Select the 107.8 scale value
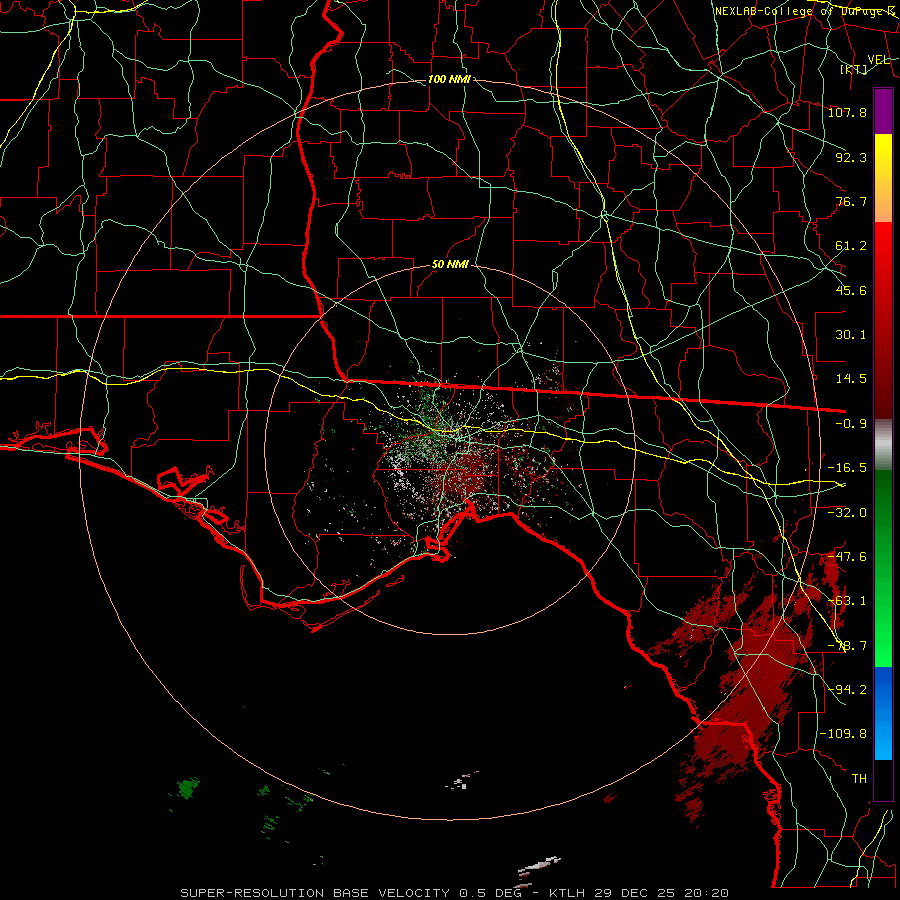900x900 pixels. click(847, 112)
